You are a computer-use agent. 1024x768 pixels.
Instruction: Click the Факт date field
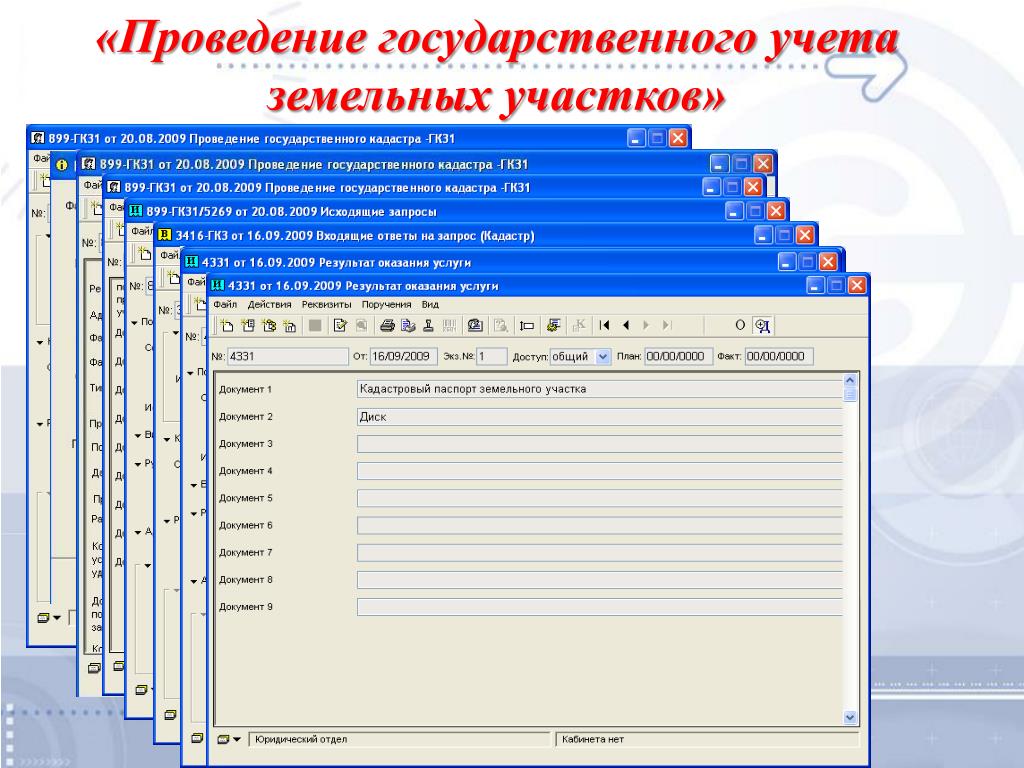click(778, 357)
